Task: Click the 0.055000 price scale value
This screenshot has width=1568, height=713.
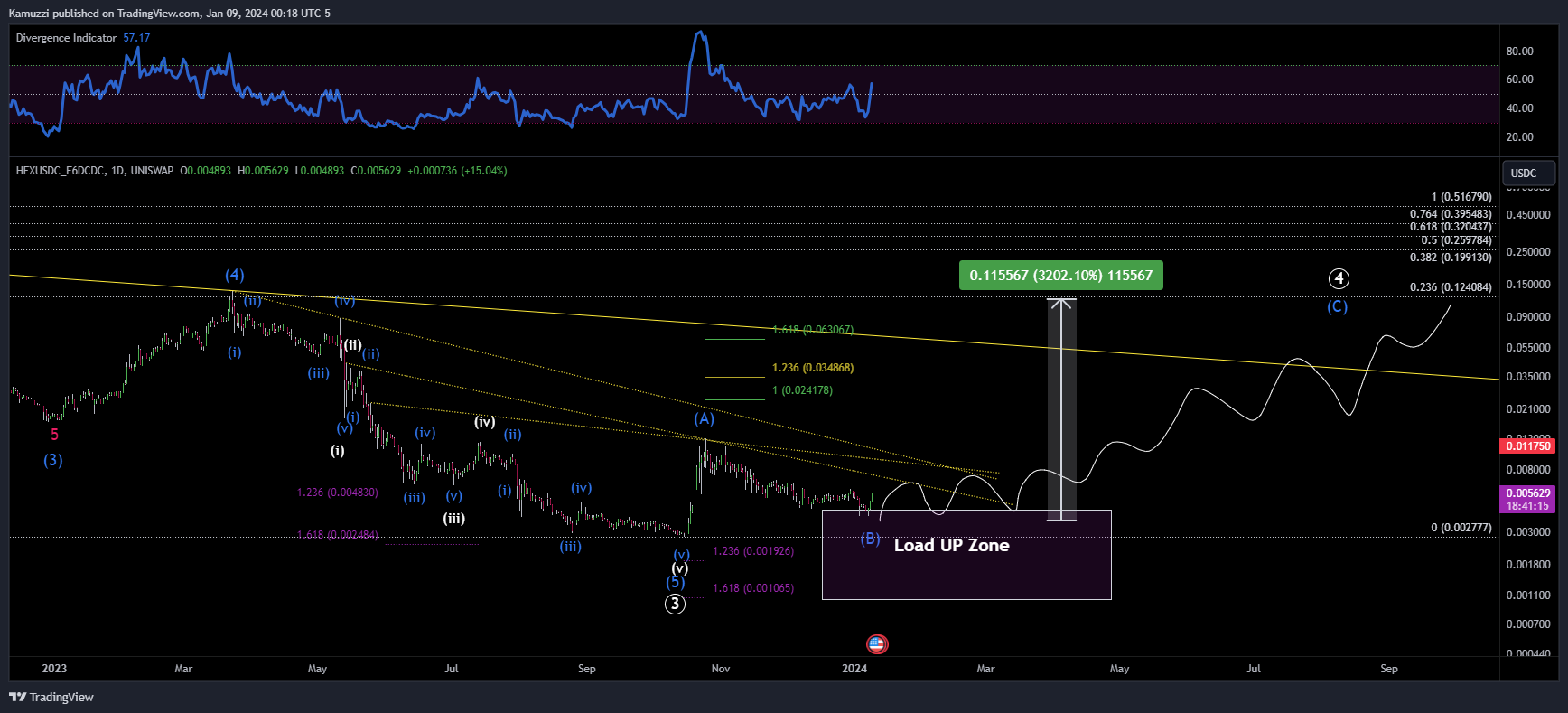Action: pyautogui.click(x=1528, y=348)
